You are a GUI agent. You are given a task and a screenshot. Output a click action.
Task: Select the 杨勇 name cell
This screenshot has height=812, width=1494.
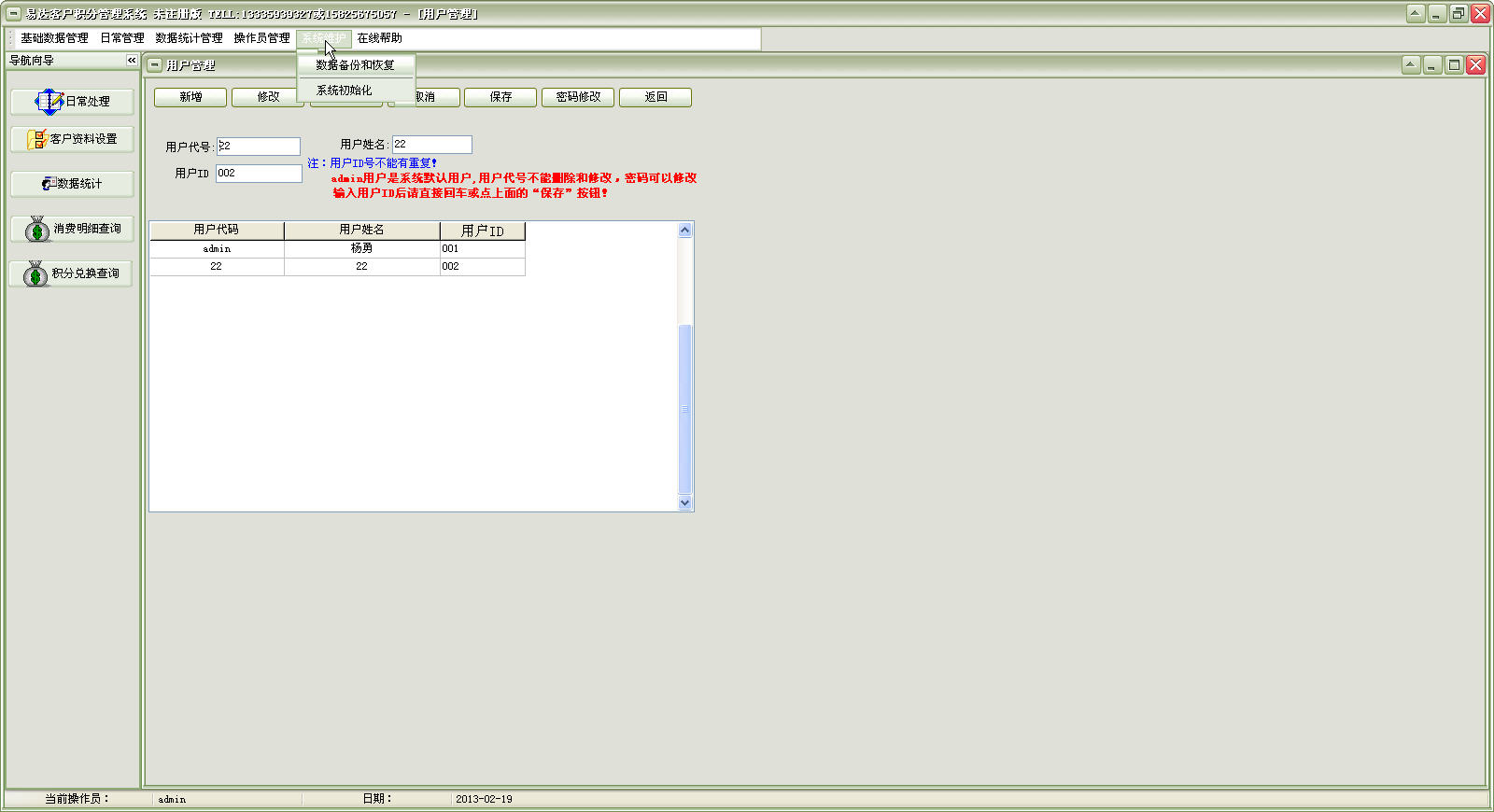pos(361,249)
